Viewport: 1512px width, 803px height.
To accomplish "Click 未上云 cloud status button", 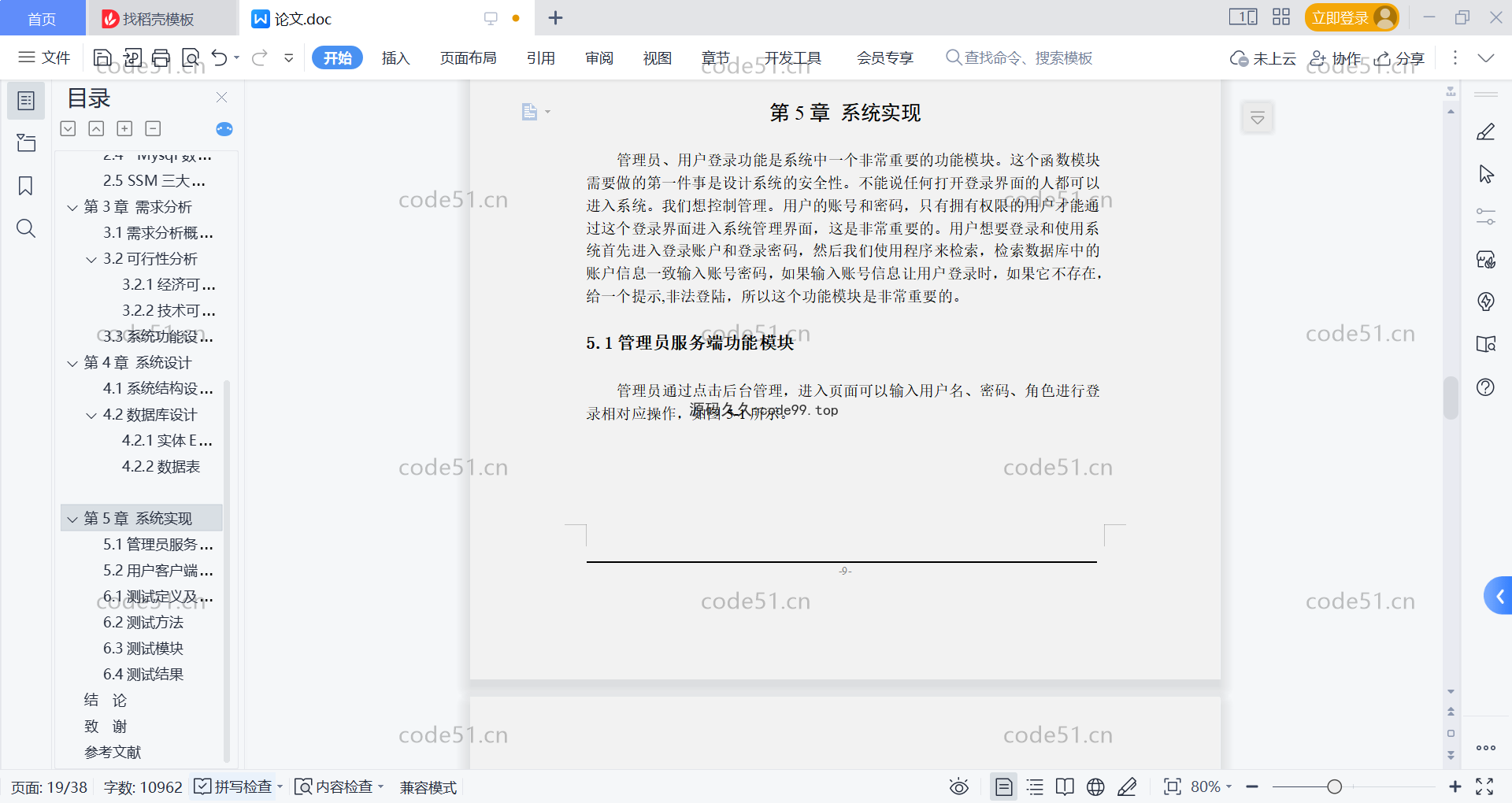I will coord(1263,58).
